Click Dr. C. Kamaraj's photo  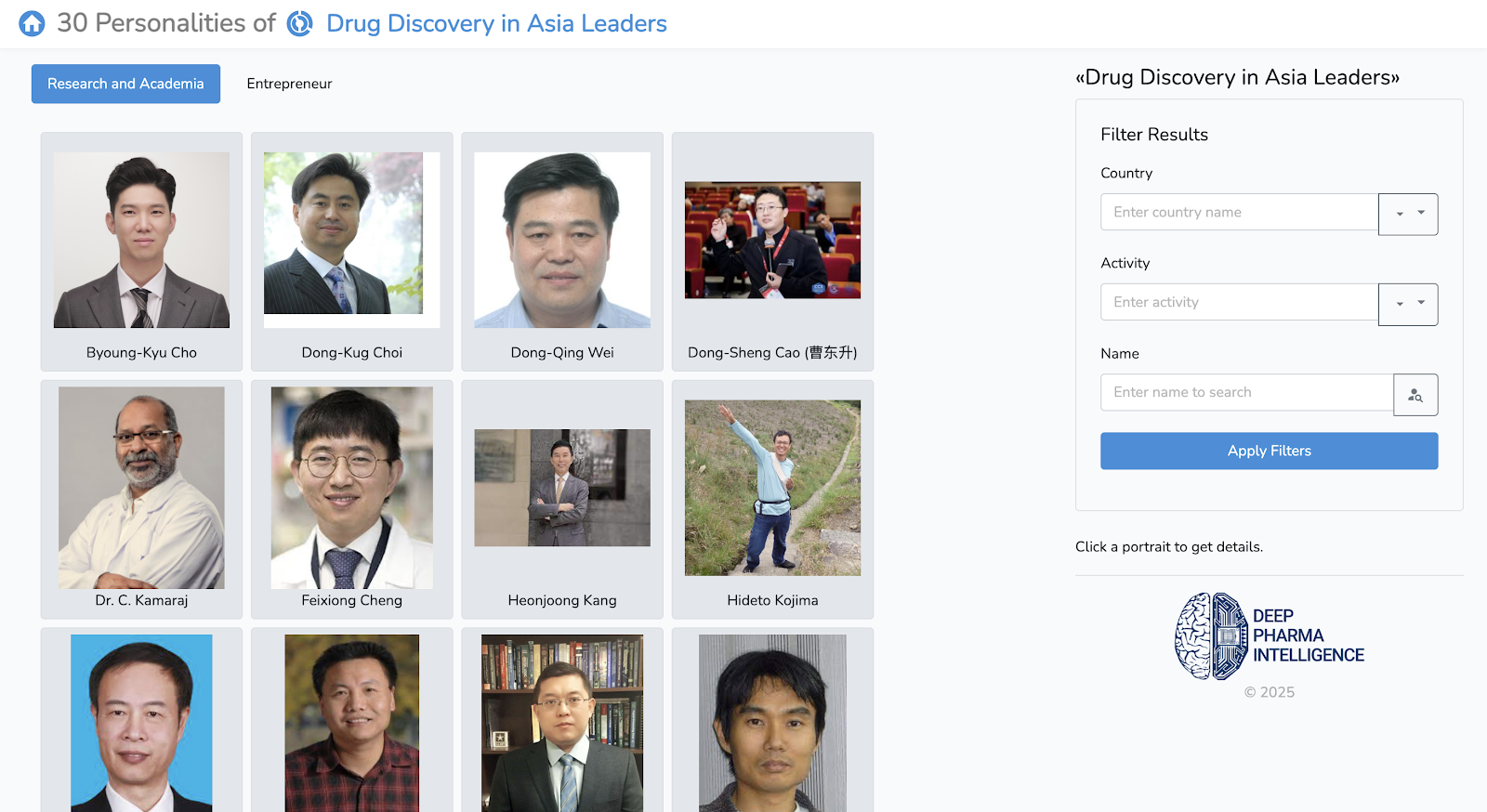tap(141, 488)
